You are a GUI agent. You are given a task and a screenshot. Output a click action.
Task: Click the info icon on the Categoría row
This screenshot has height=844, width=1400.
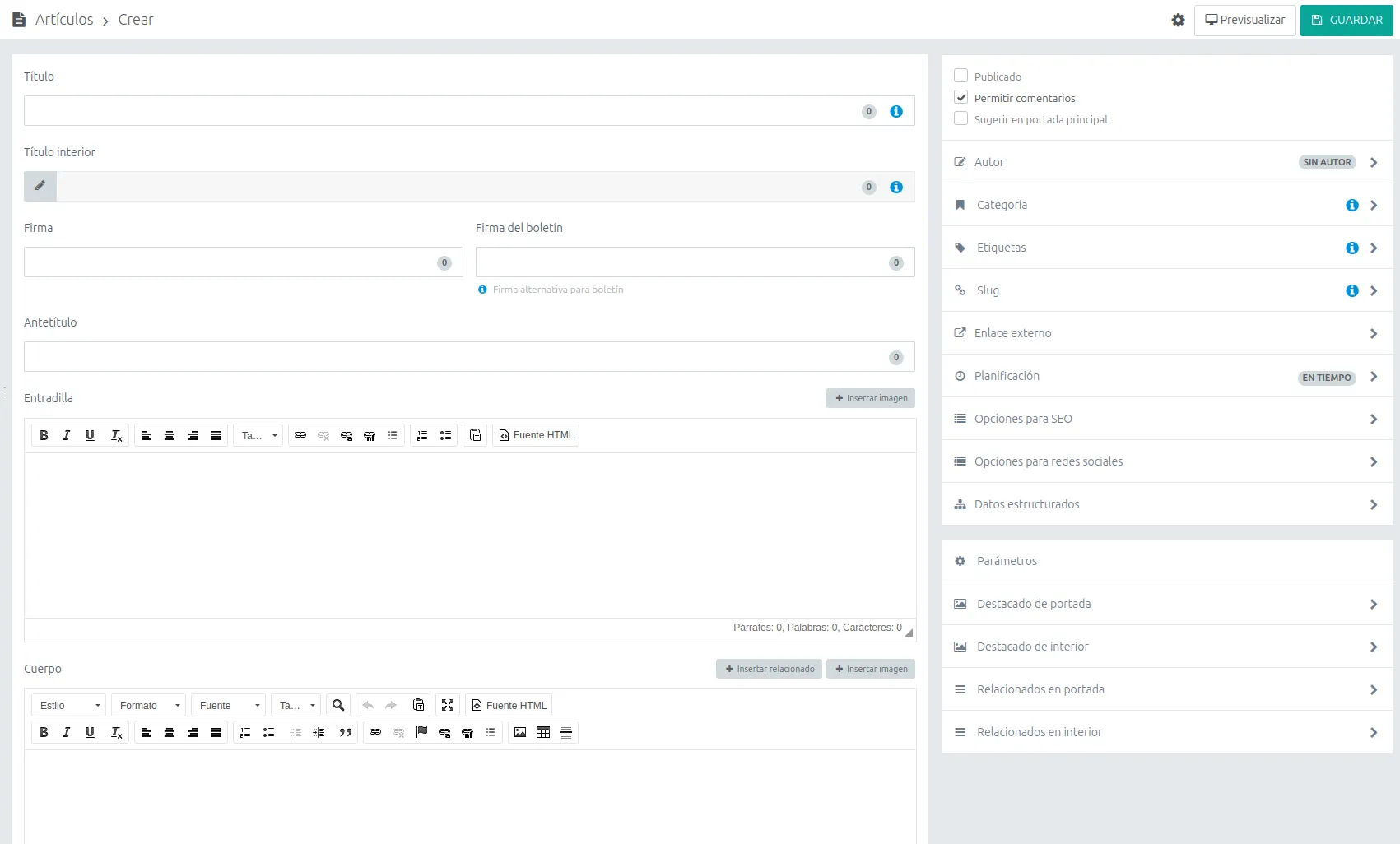(1352, 205)
